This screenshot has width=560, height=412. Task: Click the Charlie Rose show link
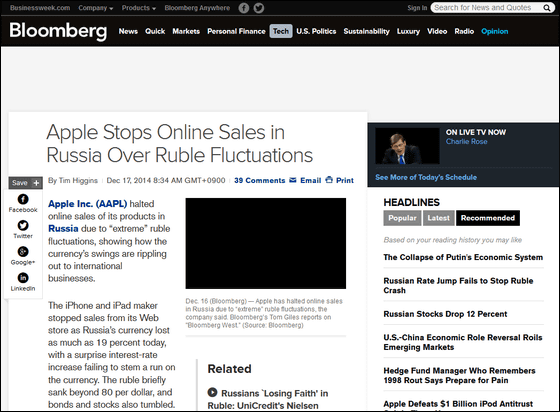click(466, 142)
